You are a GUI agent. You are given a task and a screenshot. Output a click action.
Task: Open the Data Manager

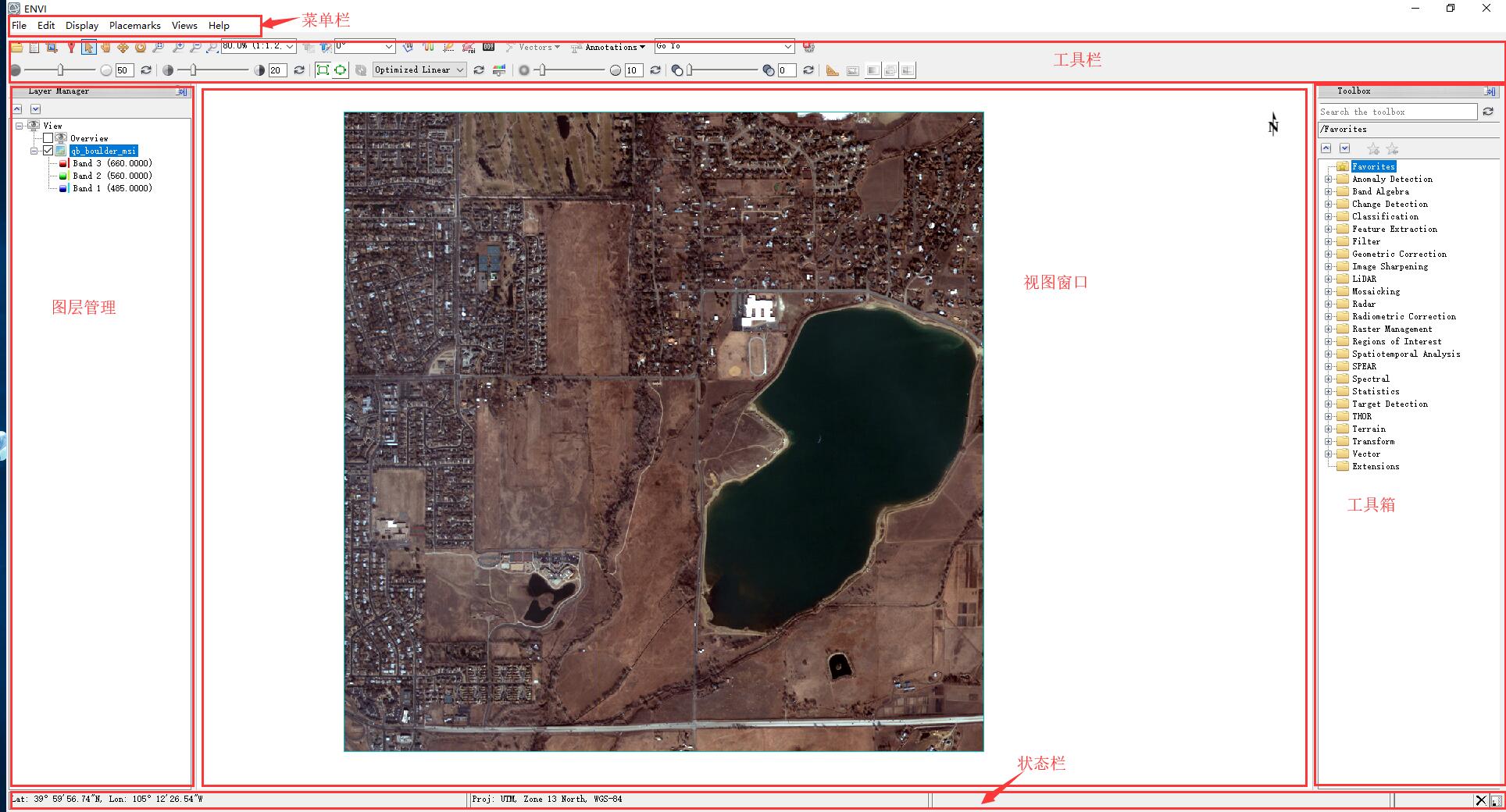34,48
